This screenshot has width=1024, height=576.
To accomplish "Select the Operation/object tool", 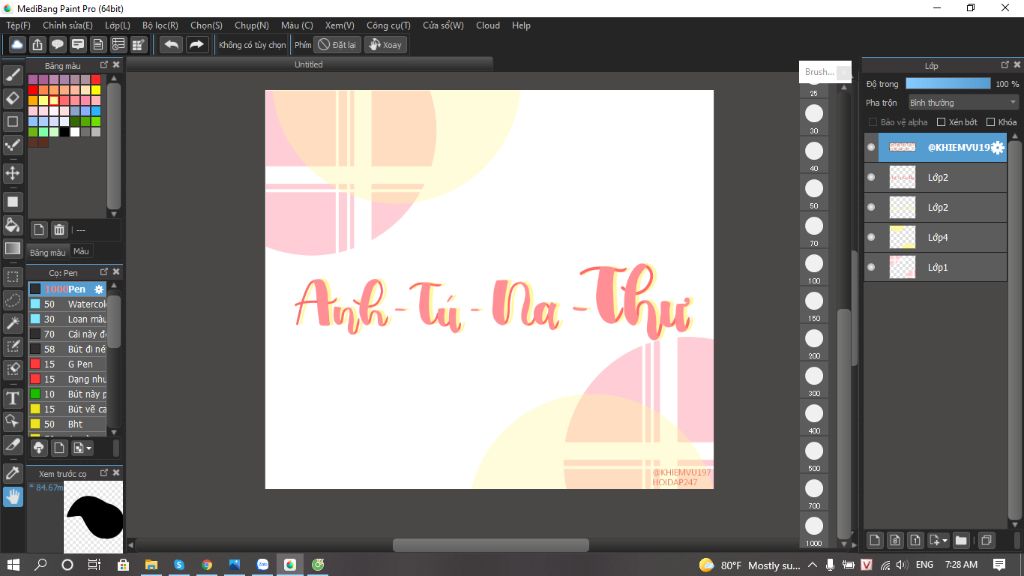I will tap(12, 421).
